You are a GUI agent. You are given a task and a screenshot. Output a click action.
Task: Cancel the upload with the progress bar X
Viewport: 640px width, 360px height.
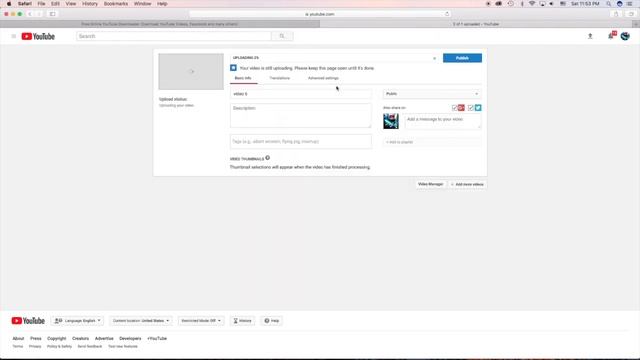(434, 58)
